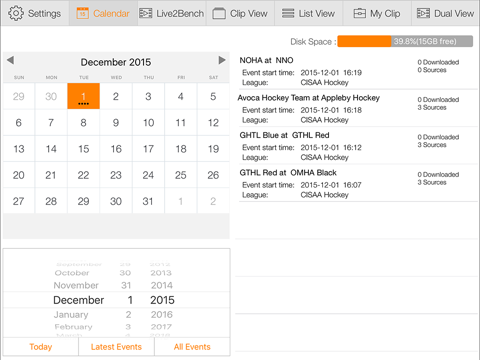Go to previous month arrow
480x360 pixels.
tap(10, 60)
